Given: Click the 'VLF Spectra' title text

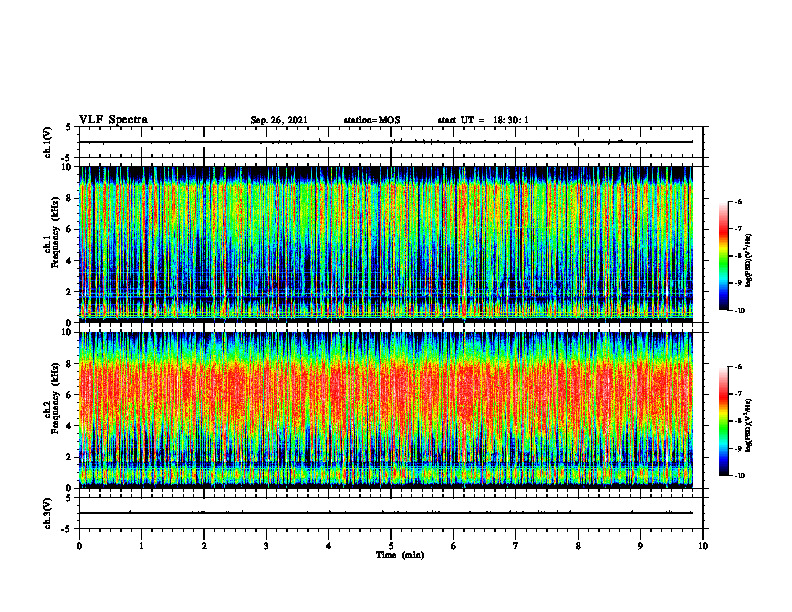Looking at the screenshot, I should (113, 120).
